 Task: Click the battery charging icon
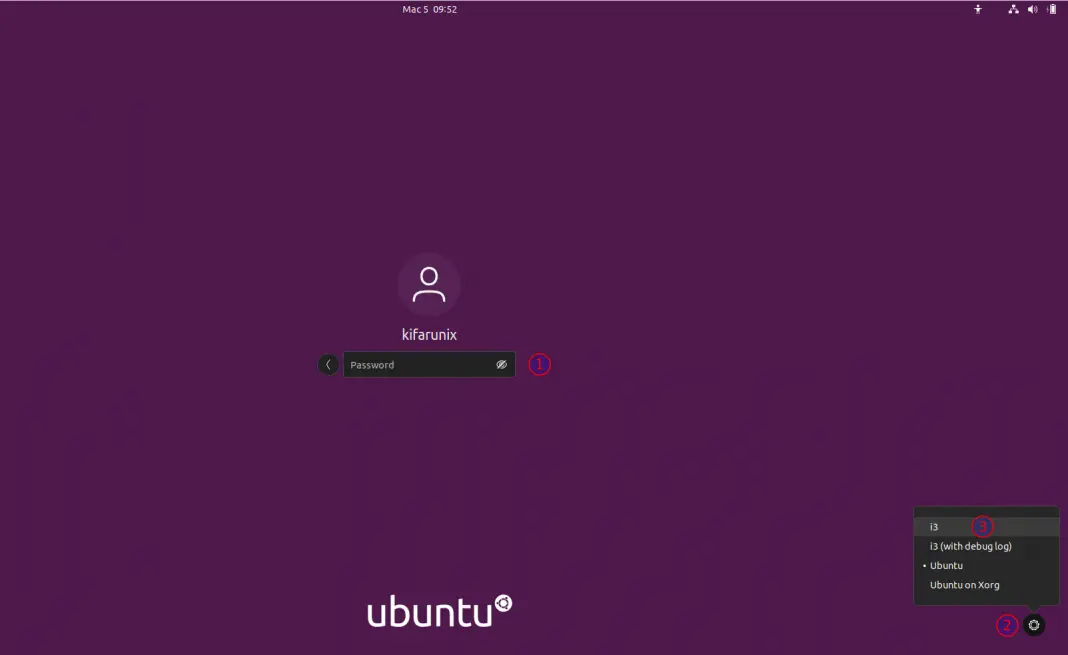point(1051,9)
